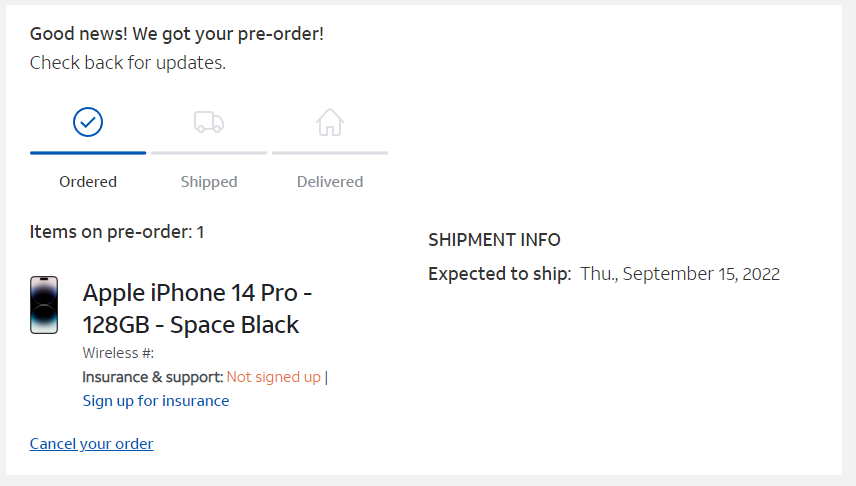Click the blue Ordered progress bar
The height and width of the screenshot is (486, 856).
88,153
